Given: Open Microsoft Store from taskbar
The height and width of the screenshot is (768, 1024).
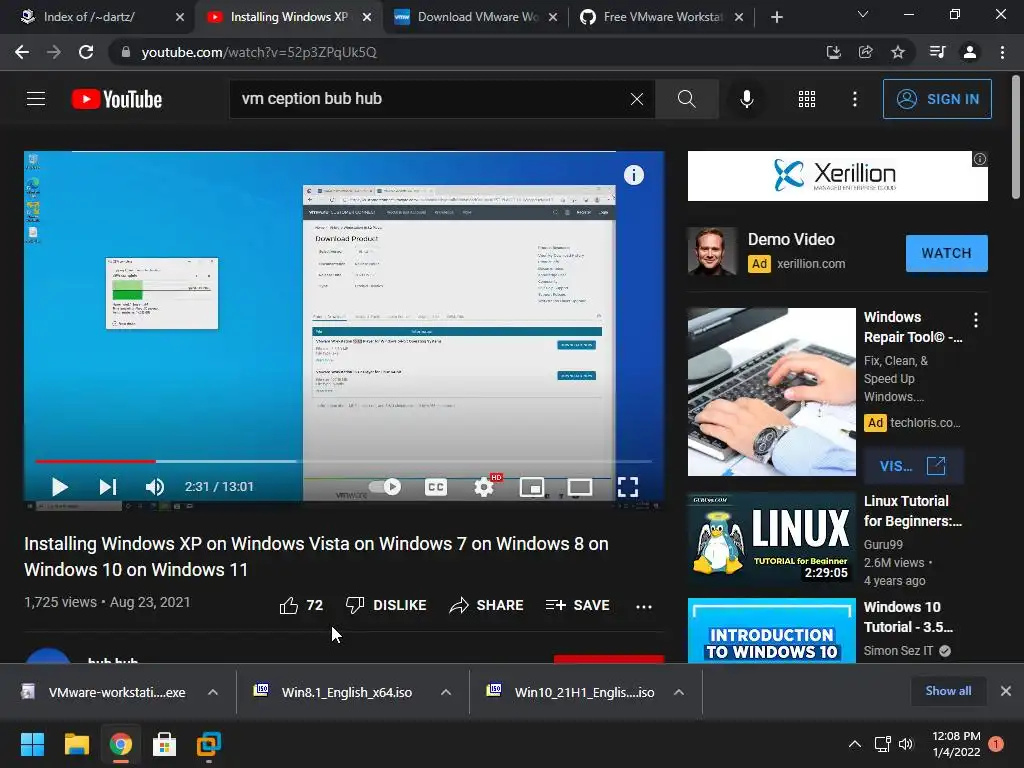Looking at the screenshot, I should tap(165, 744).
